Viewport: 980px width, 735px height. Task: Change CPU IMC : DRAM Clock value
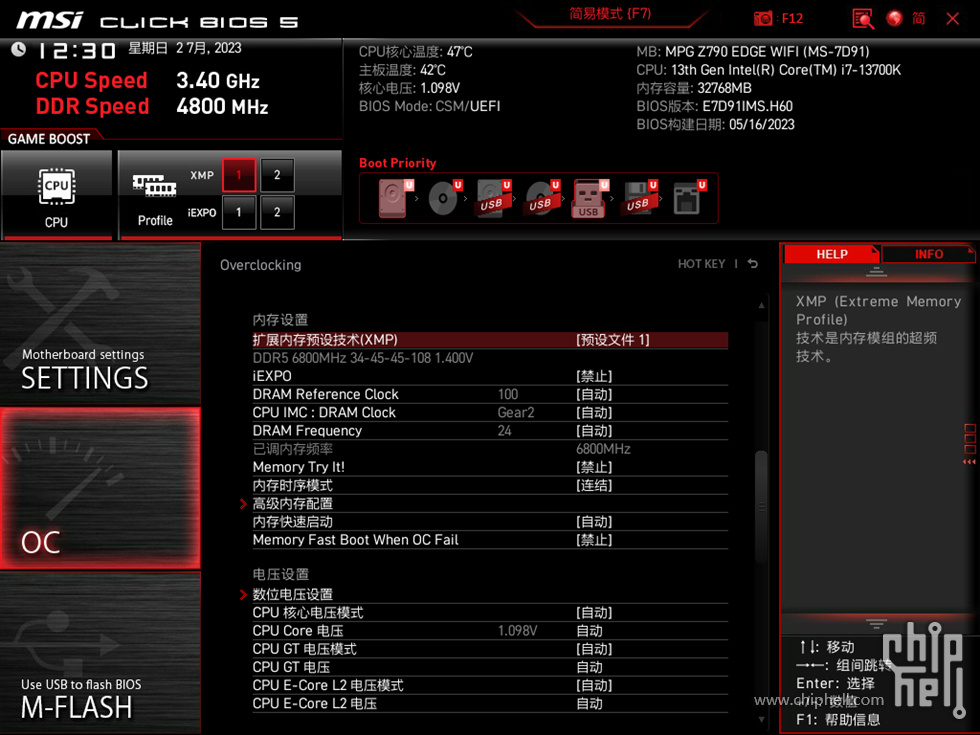tap(594, 412)
